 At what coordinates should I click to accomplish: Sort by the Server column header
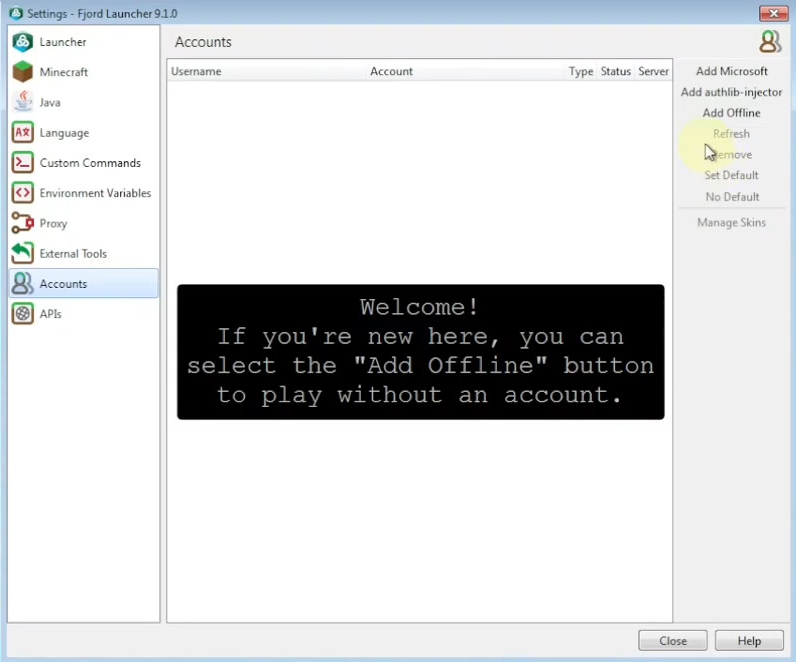click(653, 71)
